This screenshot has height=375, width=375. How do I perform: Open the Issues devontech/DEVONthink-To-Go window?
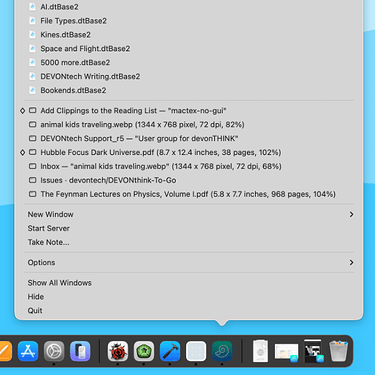pos(189,180)
